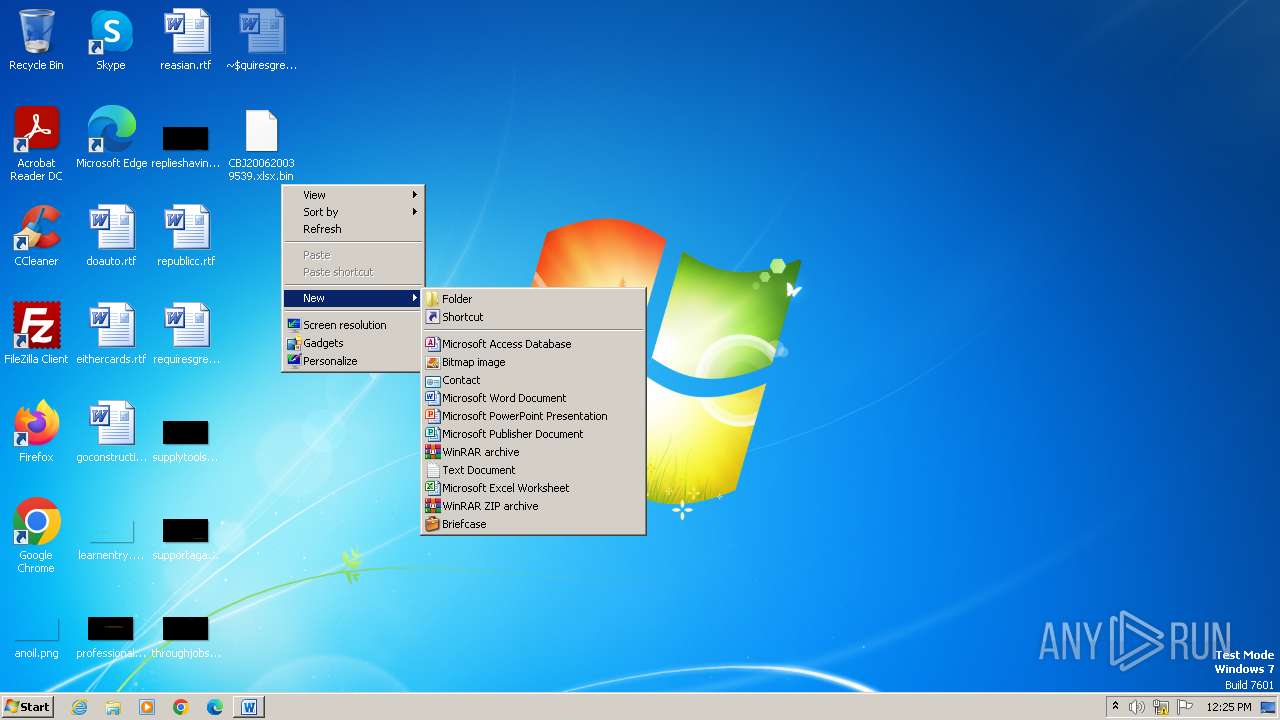This screenshot has height=720, width=1280.
Task: Open Edge from the taskbar
Action: tap(215, 707)
